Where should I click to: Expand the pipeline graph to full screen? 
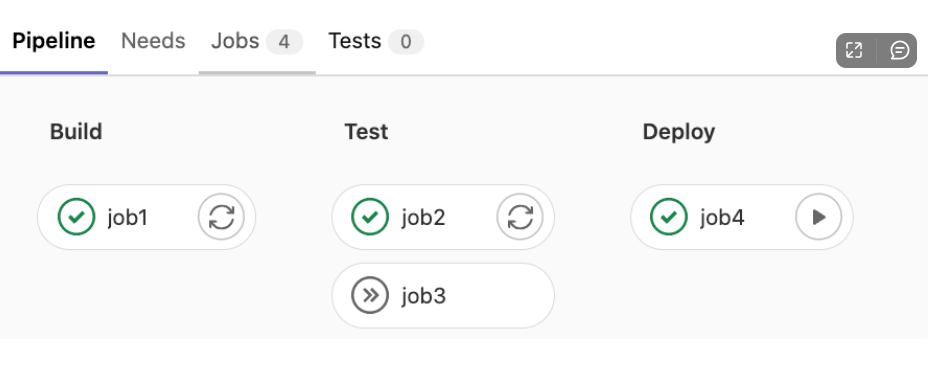click(854, 50)
